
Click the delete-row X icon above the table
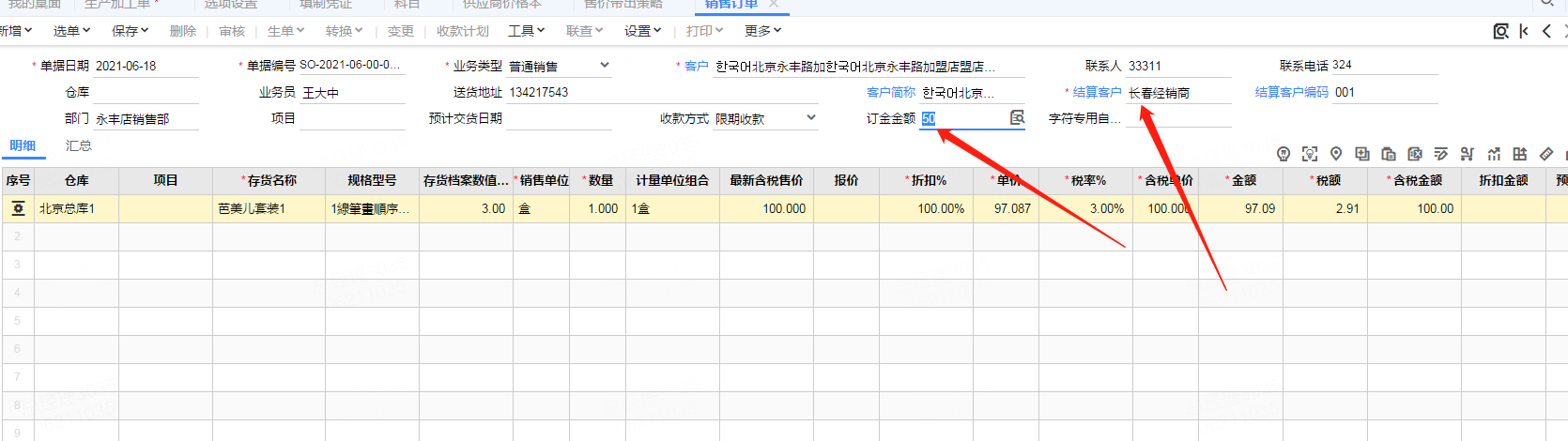point(1415,154)
